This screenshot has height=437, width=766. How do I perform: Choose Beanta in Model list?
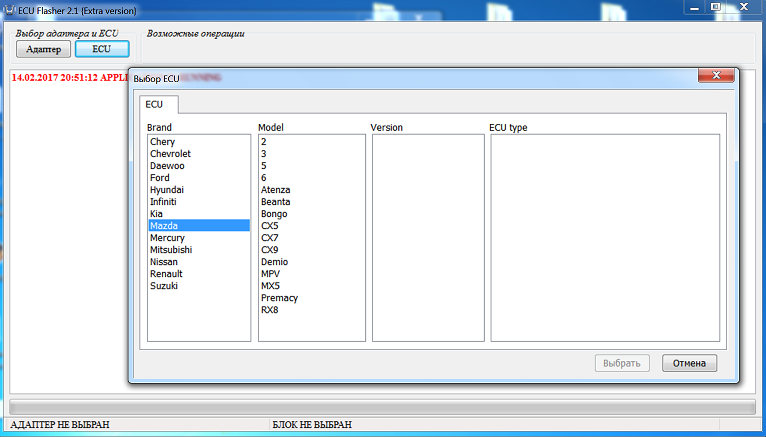click(312, 202)
